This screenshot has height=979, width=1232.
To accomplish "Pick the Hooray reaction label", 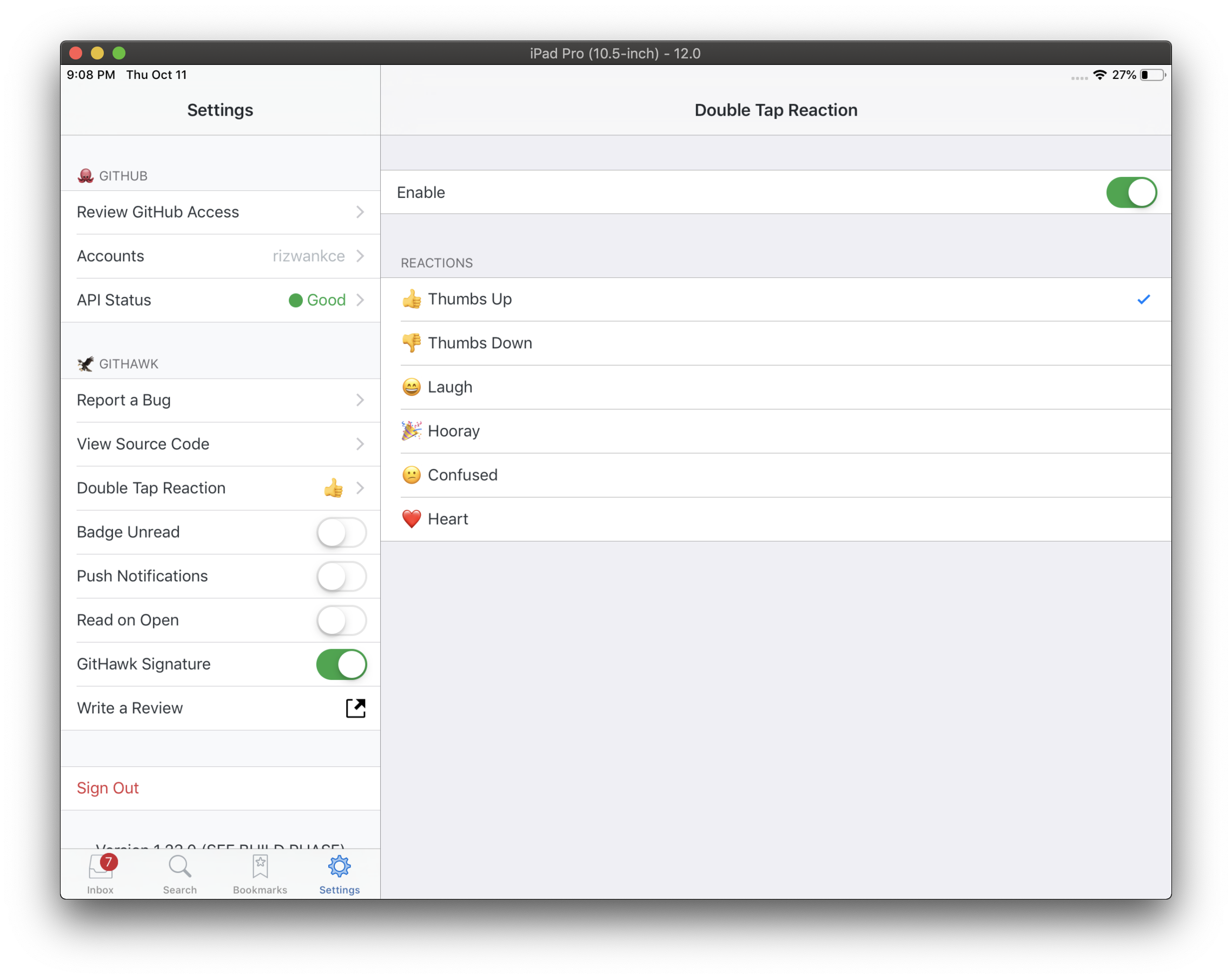I will 454,431.
